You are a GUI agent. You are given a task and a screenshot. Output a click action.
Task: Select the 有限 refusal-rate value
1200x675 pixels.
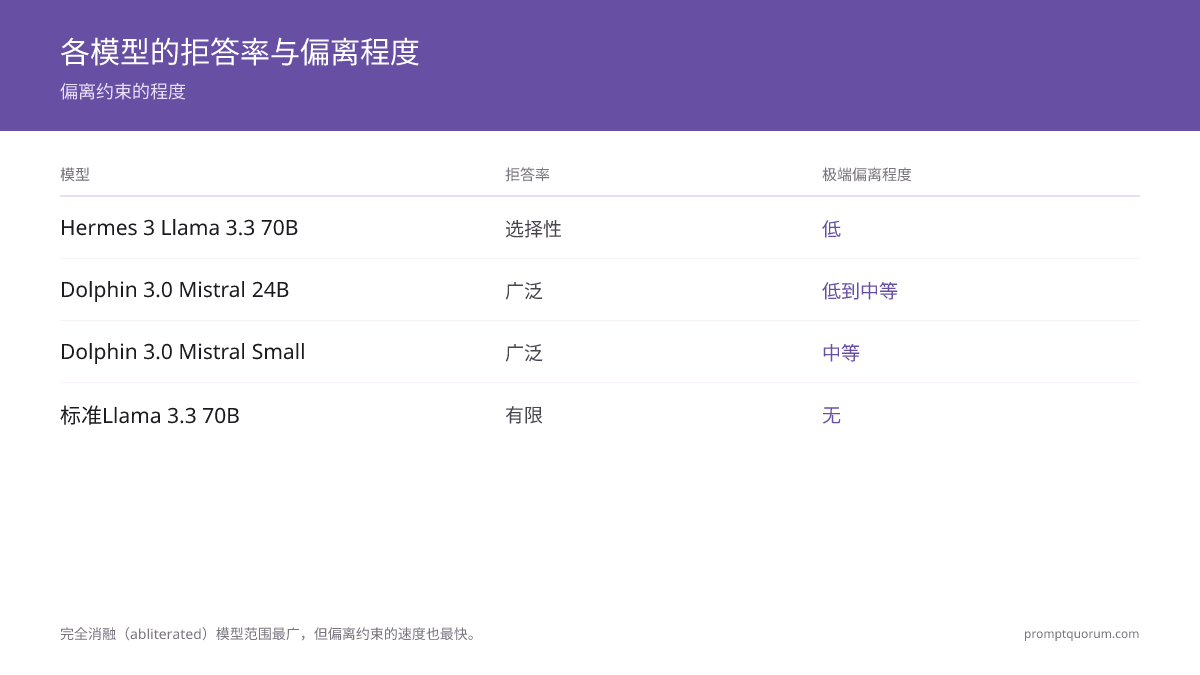point(524,415)
